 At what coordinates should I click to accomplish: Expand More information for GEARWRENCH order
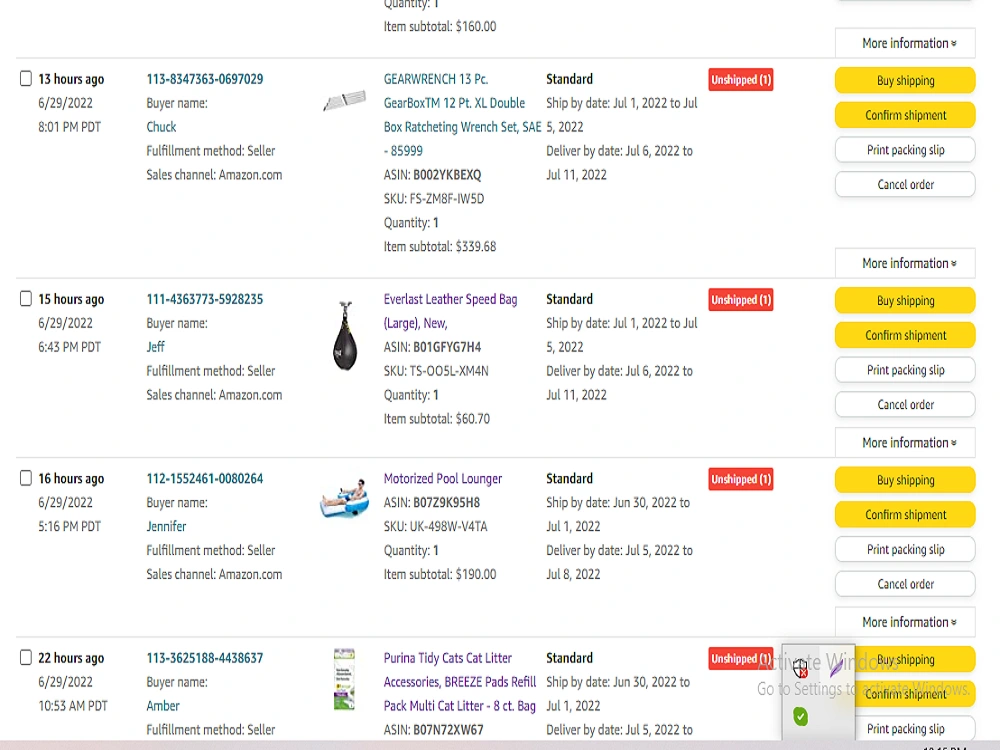905,263
